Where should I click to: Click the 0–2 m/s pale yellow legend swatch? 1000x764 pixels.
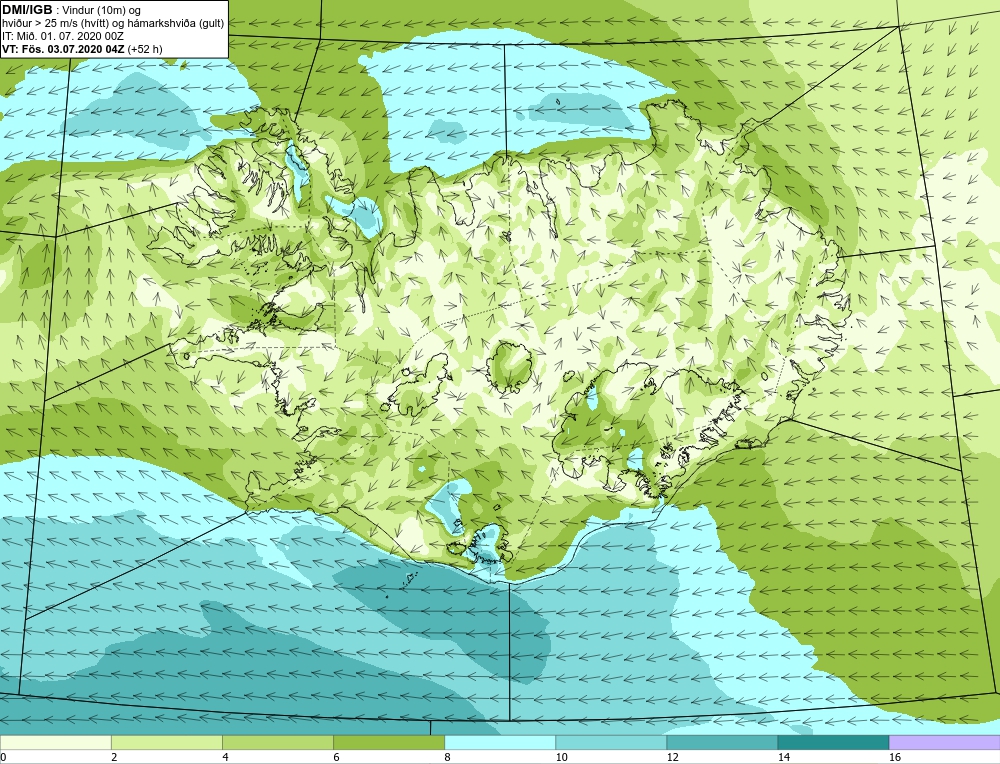point(56,742)
